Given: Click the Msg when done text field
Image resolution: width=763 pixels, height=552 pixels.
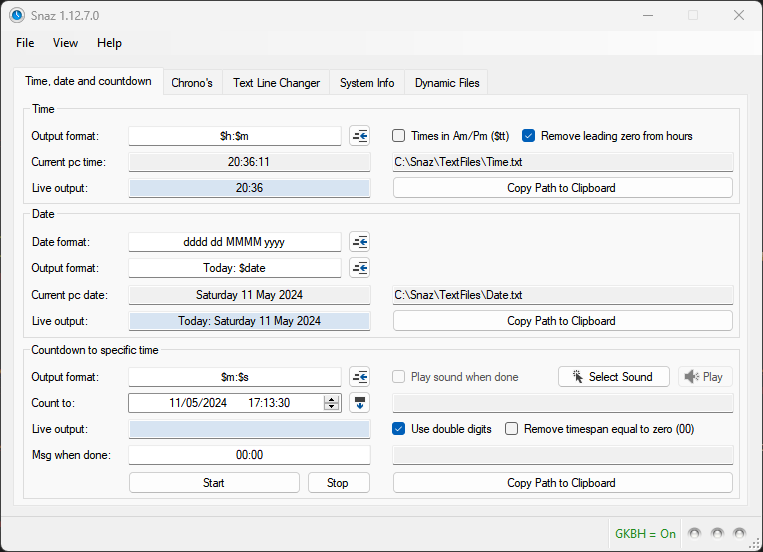Looking at the screenshot, I should pos(249,455).
